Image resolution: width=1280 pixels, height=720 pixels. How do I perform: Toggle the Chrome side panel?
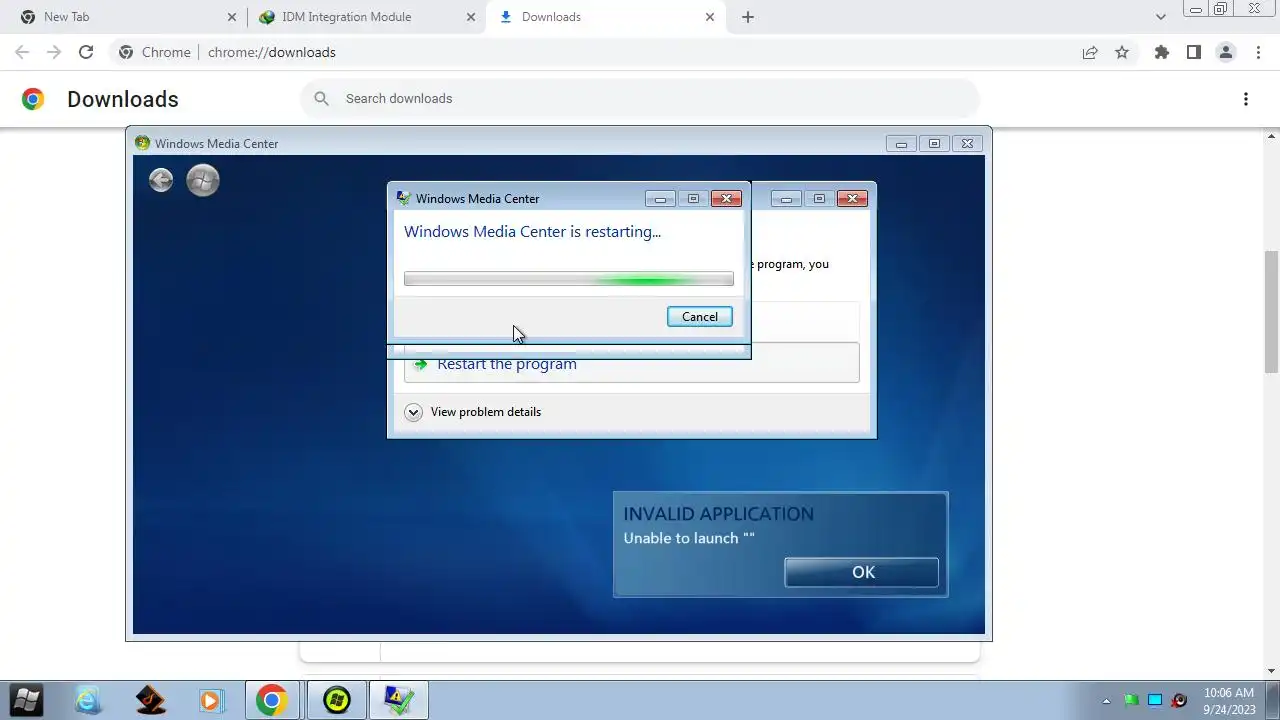point(1193,52)
